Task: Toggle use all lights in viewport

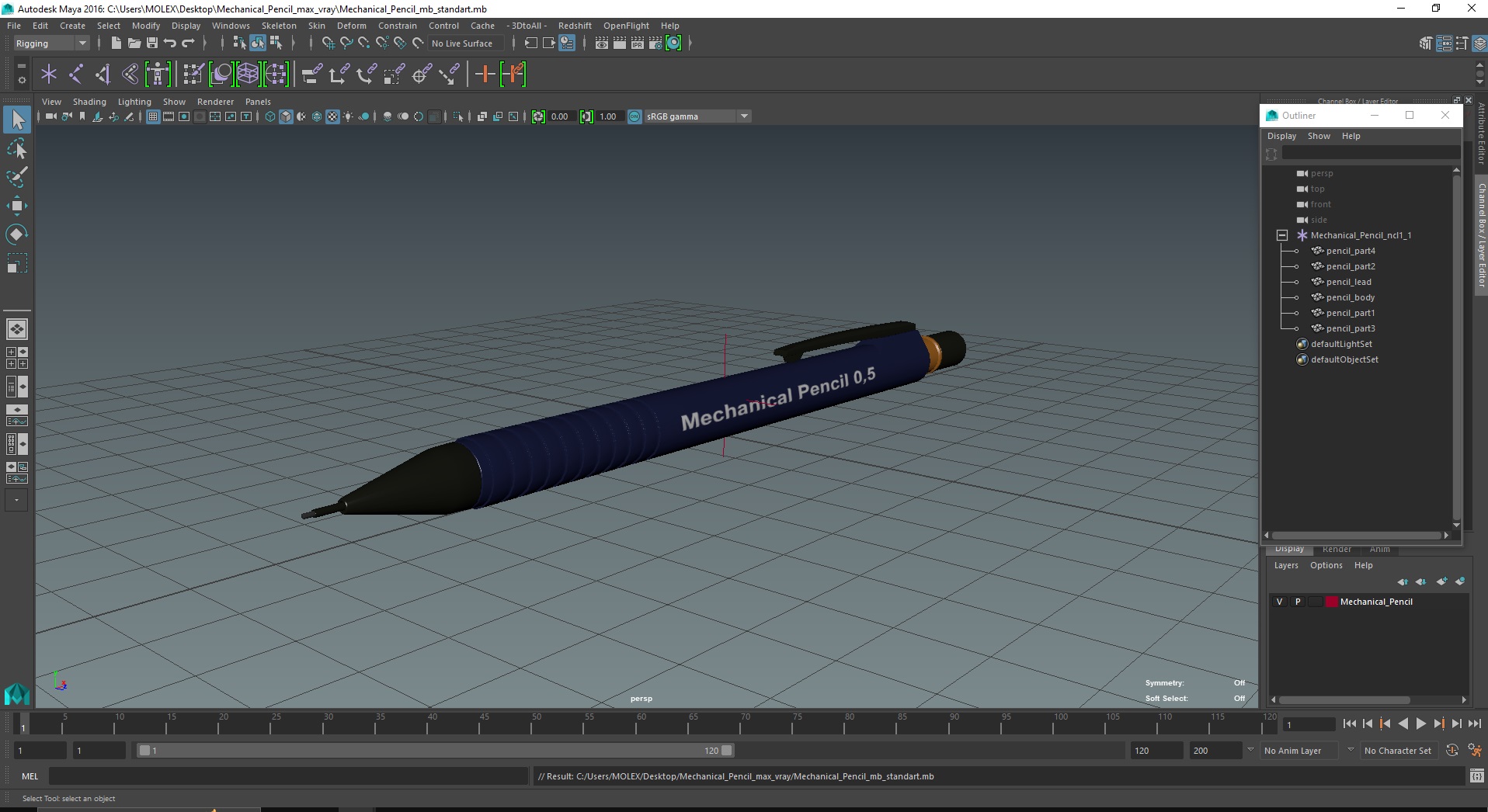Action: click(348, 116)
